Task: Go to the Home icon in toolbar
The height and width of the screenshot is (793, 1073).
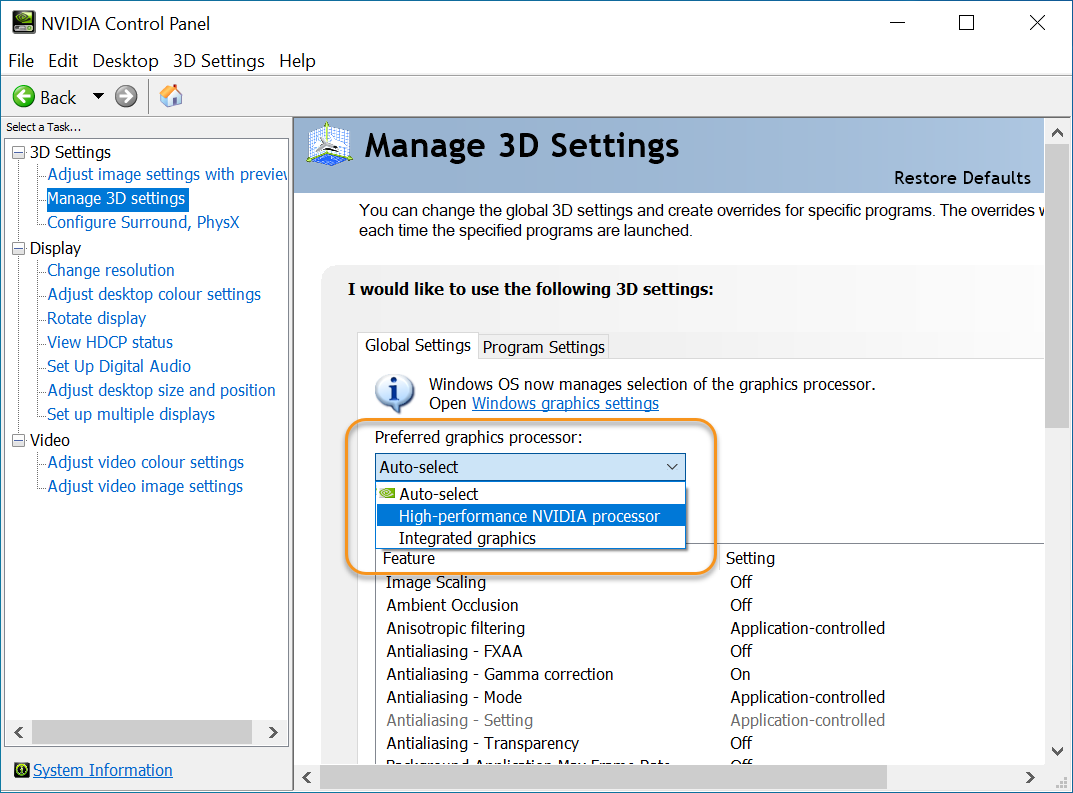Action: [x=171, y=96]
